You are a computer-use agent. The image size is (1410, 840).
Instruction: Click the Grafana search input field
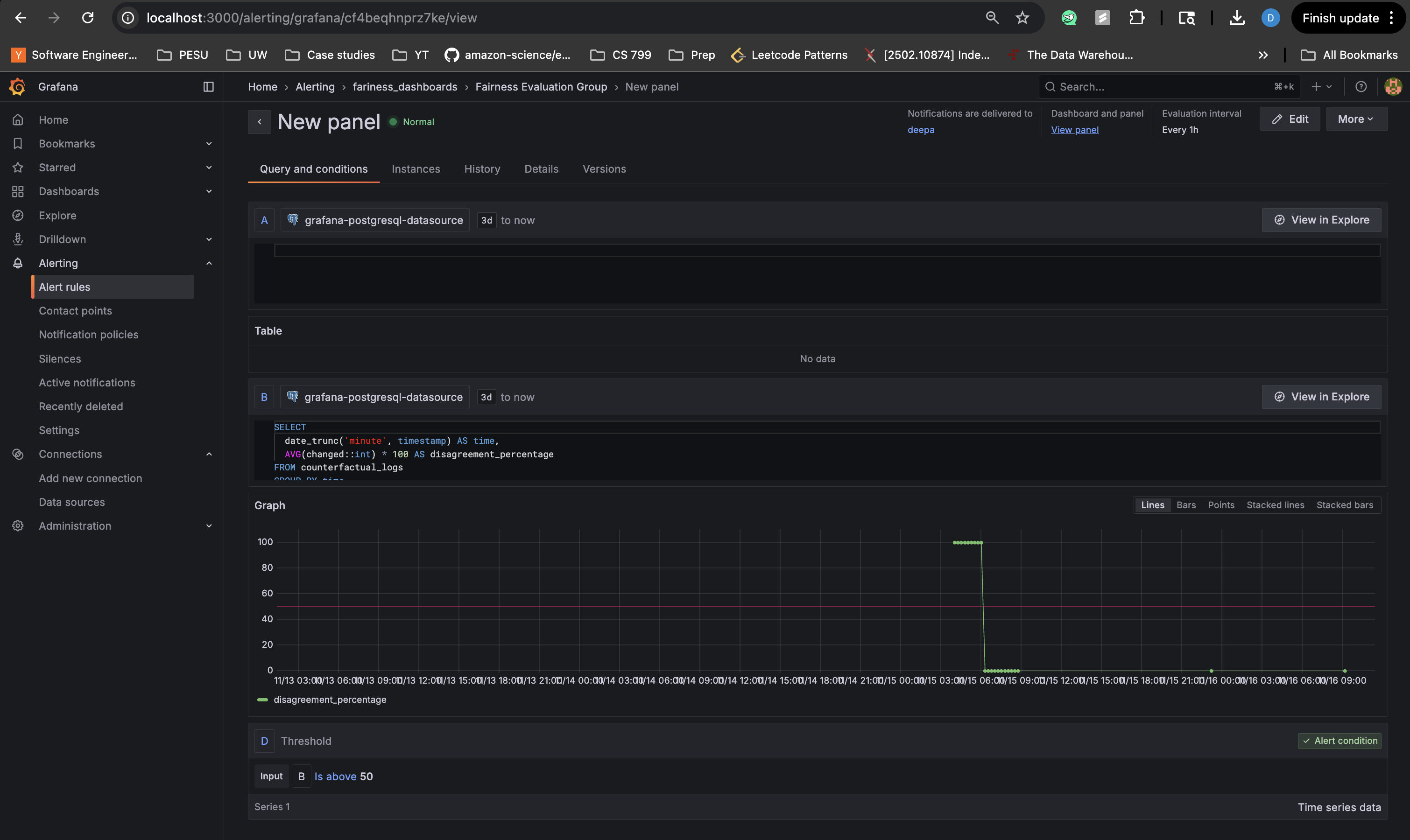(x=1161, y=87)
